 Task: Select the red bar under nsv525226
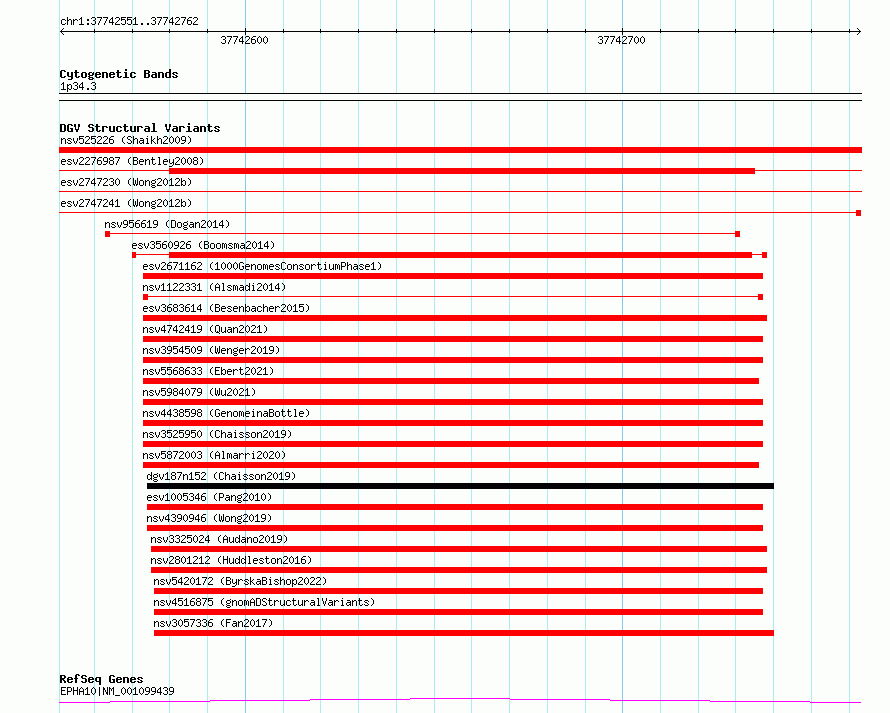460,150
